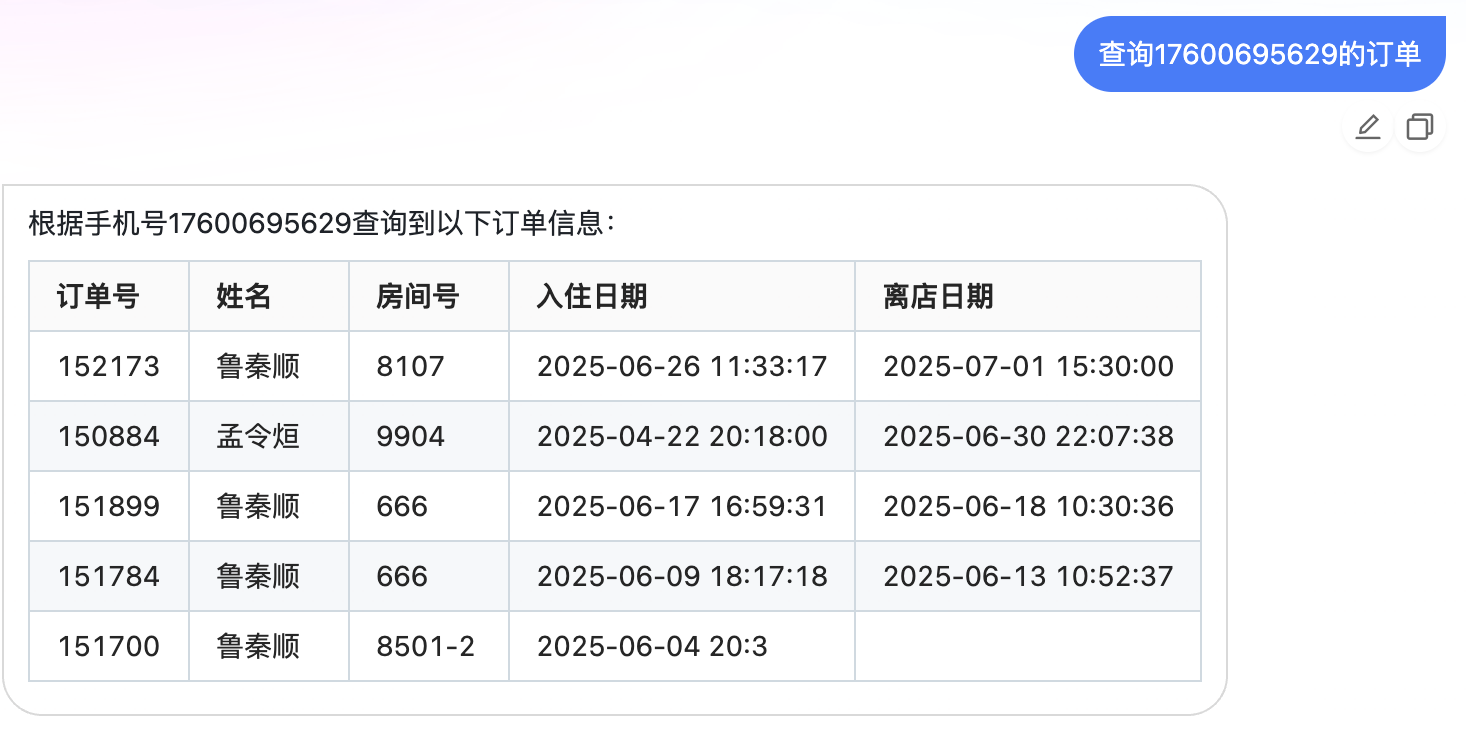Click the 订单号 column header
1466x730 pixels.
[109, 296]
